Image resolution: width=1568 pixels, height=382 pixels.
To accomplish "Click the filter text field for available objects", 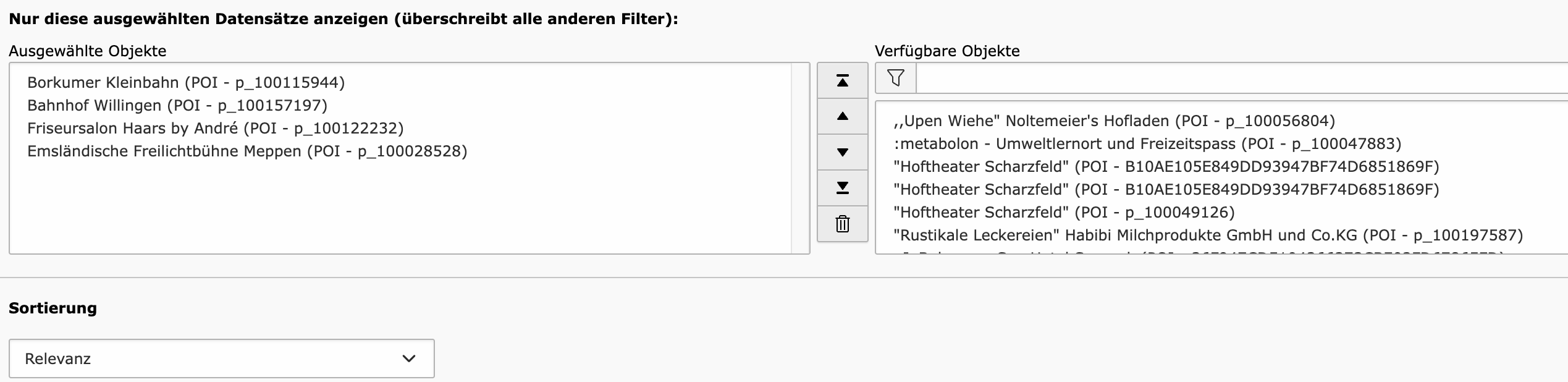I will [1236, 78].
